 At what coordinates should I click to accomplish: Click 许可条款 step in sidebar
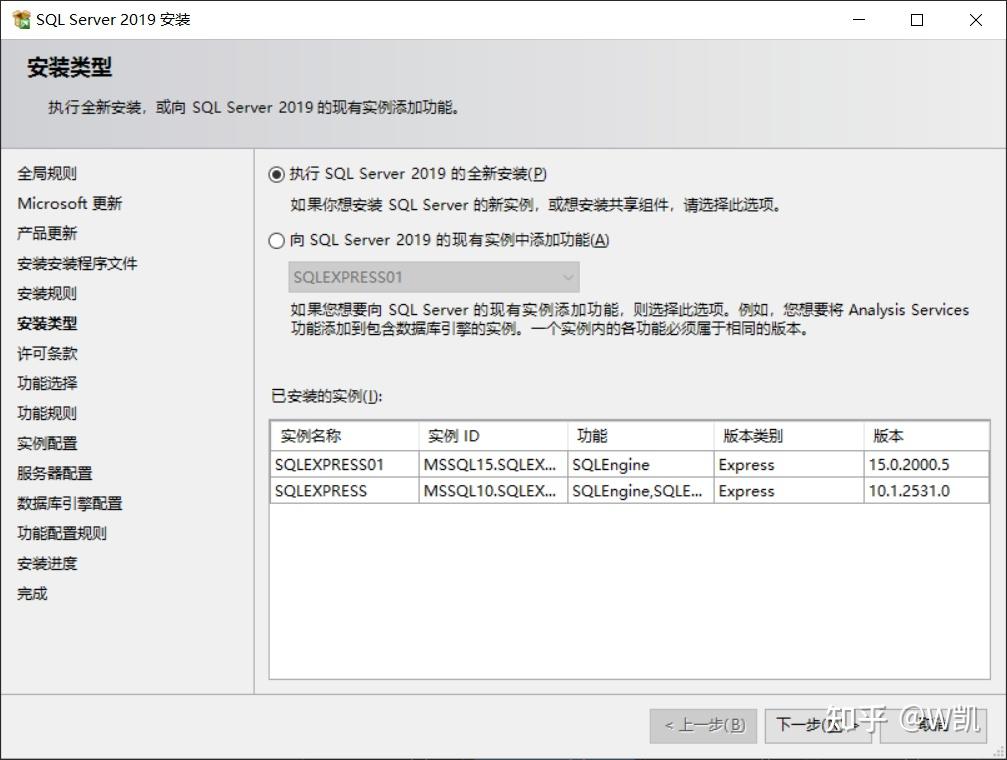[47, 354]
